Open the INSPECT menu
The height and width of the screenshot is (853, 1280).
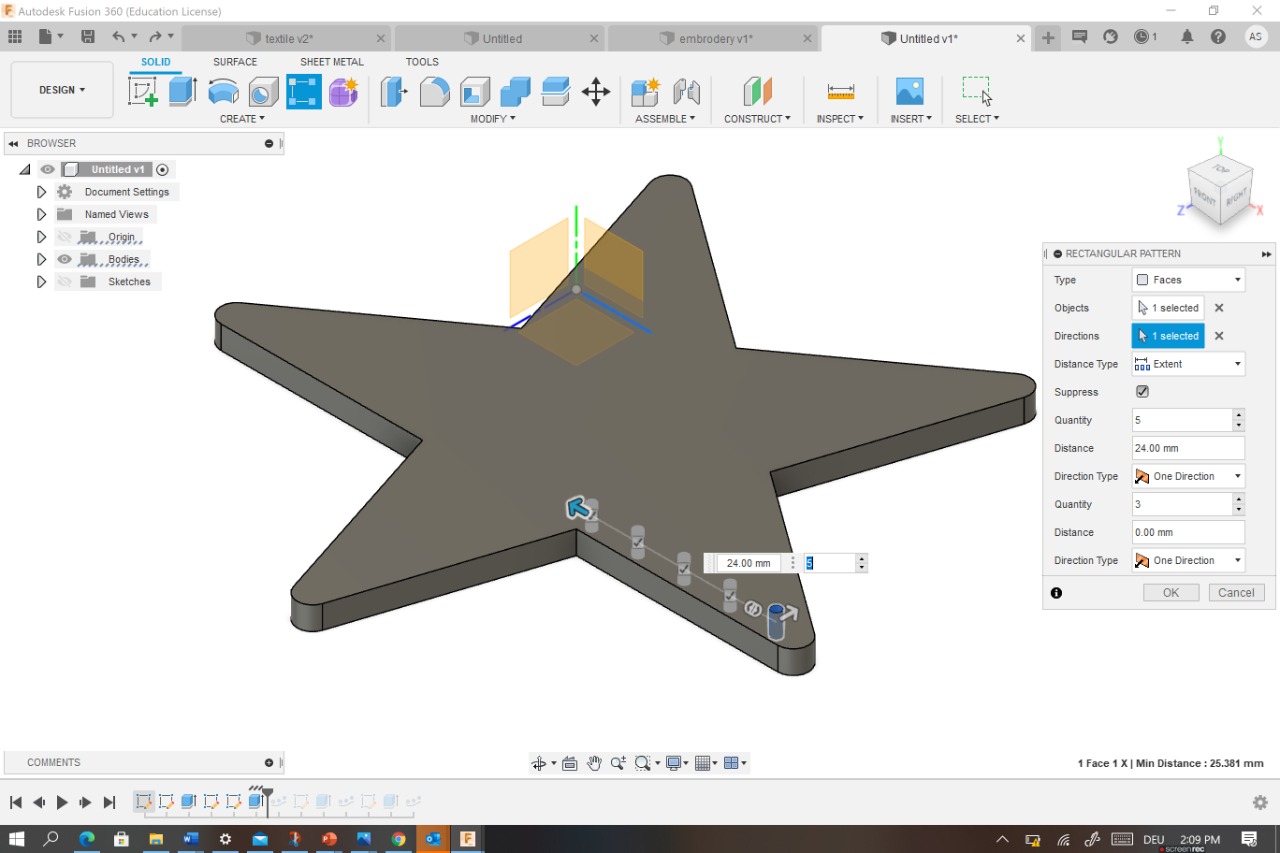pyautogui.click(x=840, y=119)
